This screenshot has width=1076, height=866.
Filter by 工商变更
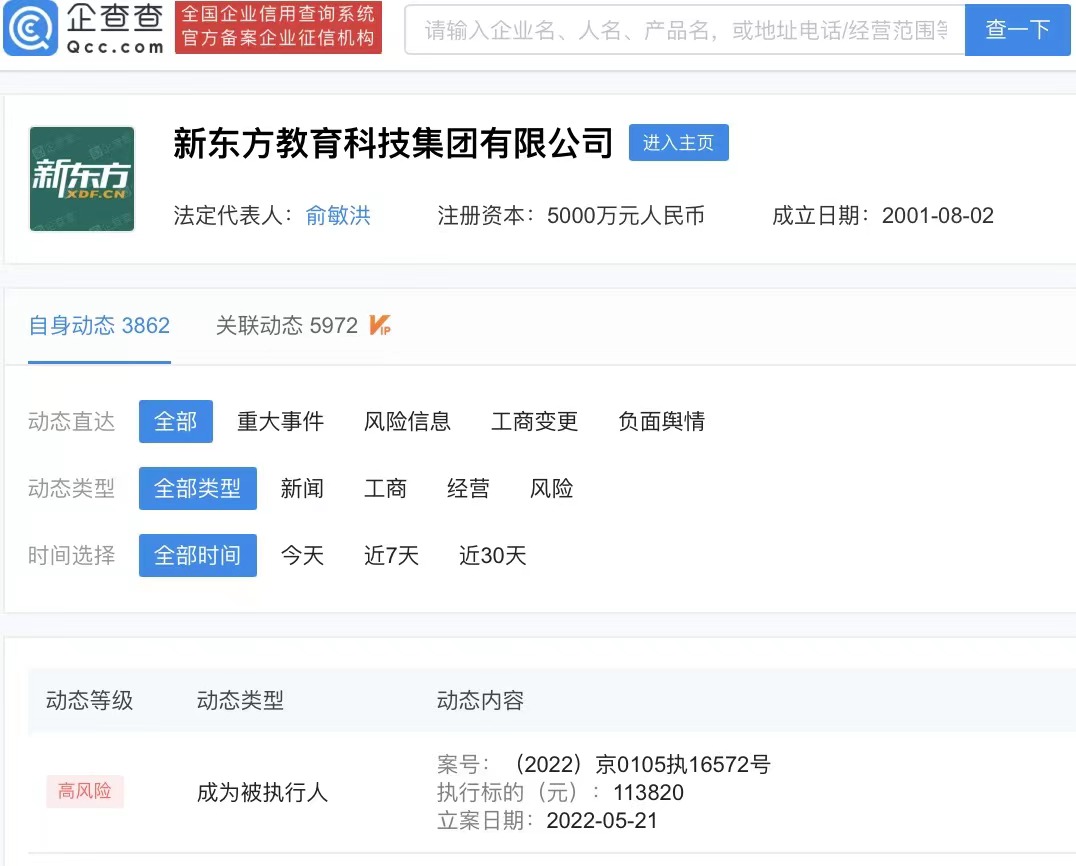point(535,421)
